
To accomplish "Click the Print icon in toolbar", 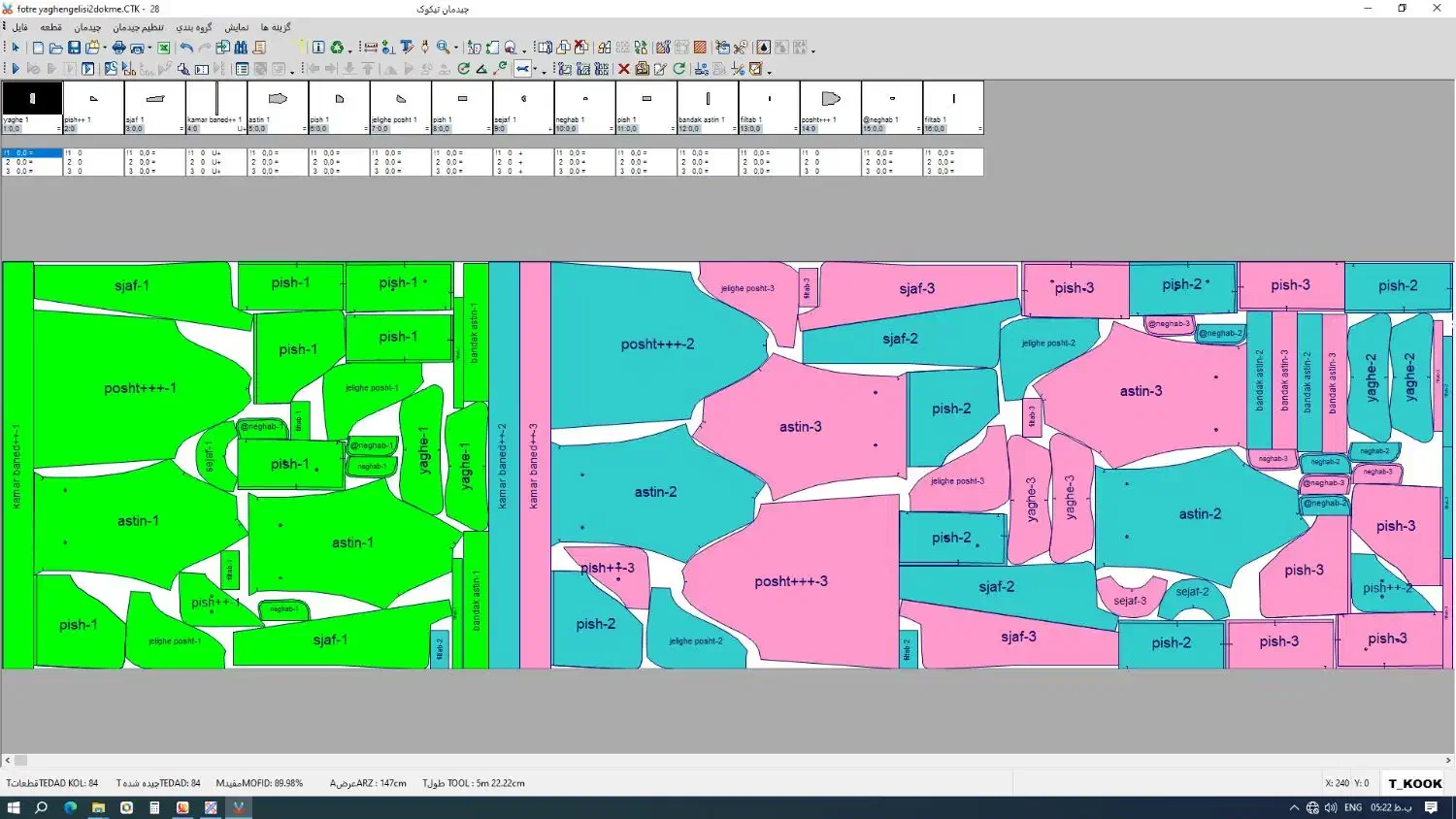I will pyautogui.click(x=118, y=48).
